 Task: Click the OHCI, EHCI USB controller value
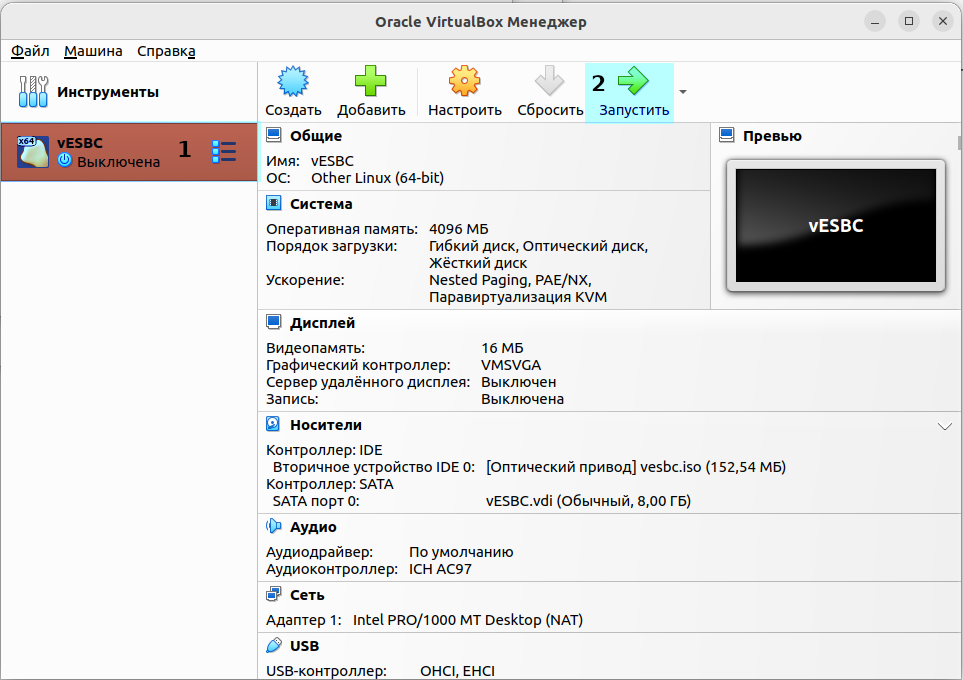(457, 671)
